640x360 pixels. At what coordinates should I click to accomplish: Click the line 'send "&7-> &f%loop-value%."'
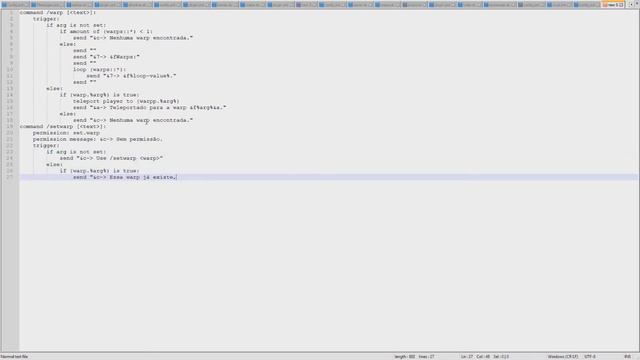pos(131,76)
